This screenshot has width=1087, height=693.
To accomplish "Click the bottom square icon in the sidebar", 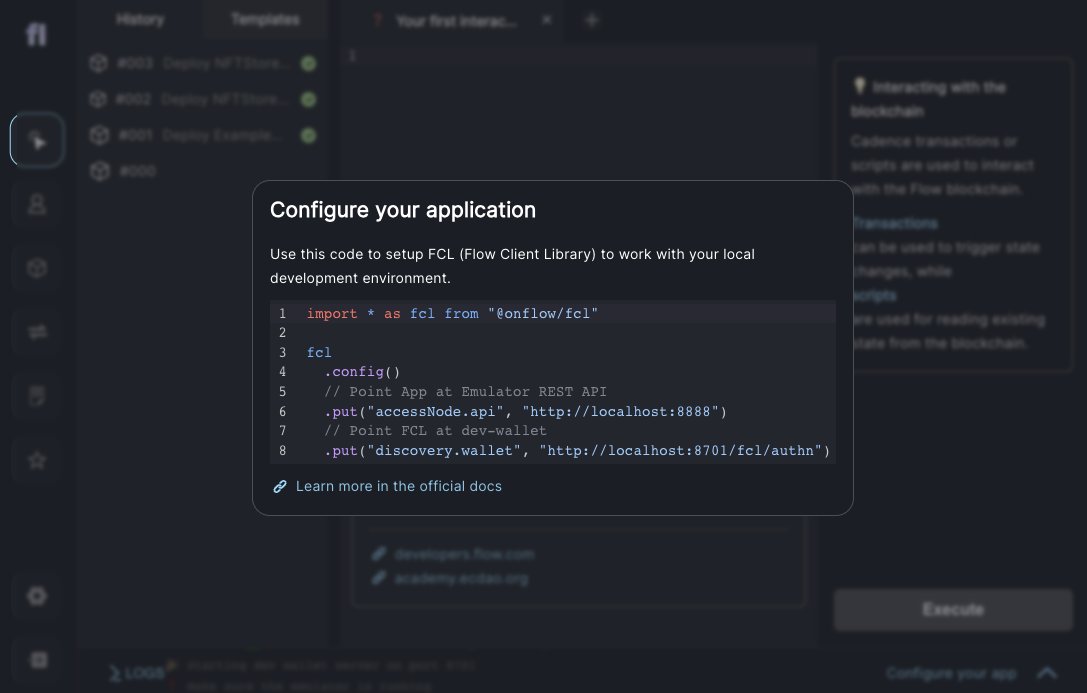I will pyautogui.click(x=39, y=659).
